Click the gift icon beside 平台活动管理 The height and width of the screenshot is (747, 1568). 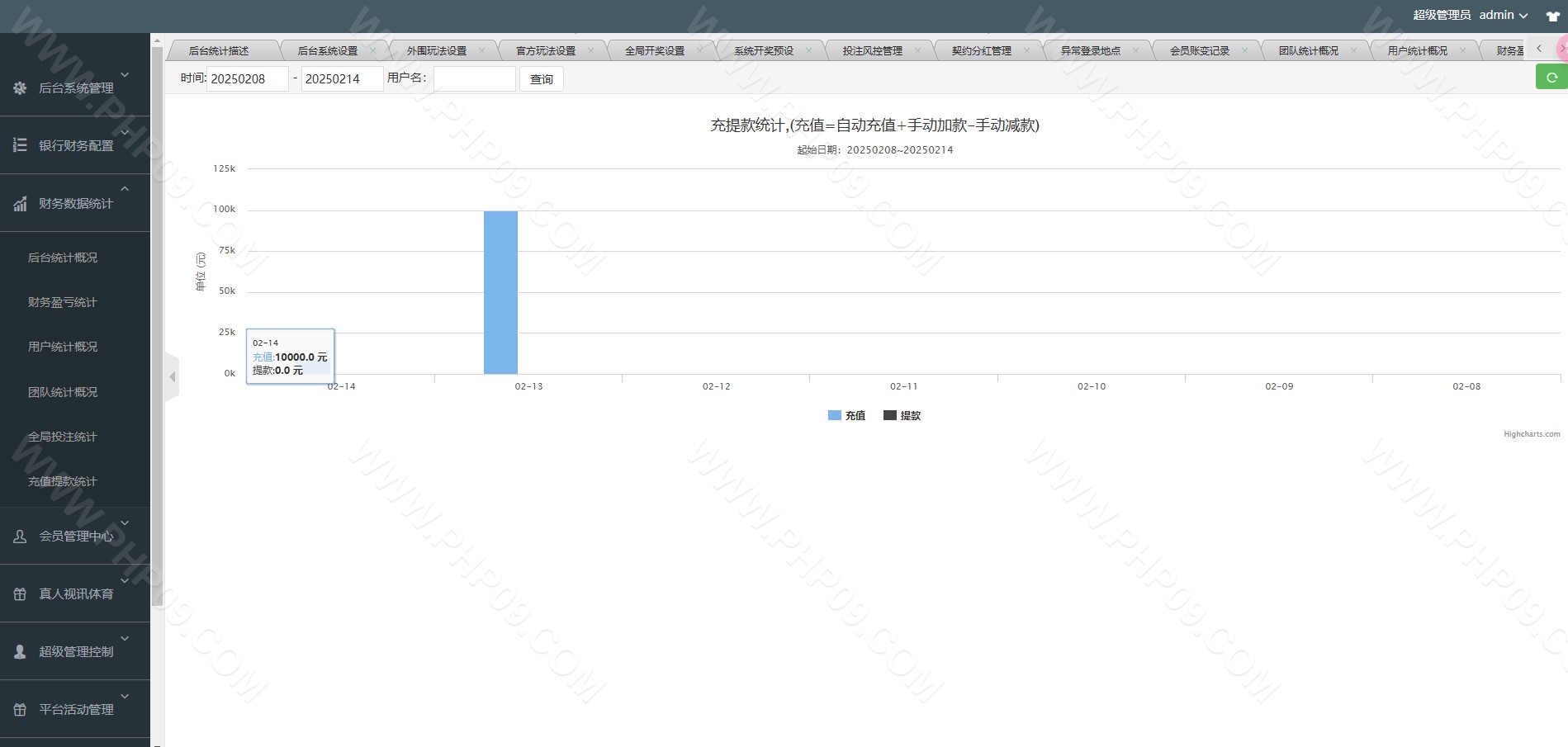click(20, 710)
